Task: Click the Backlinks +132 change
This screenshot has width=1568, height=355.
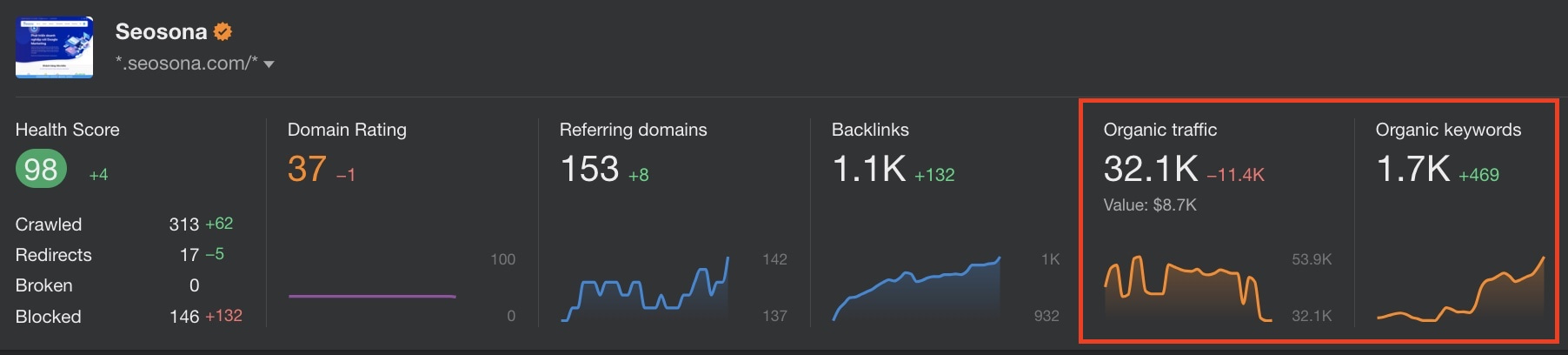Action: point(934,175)
